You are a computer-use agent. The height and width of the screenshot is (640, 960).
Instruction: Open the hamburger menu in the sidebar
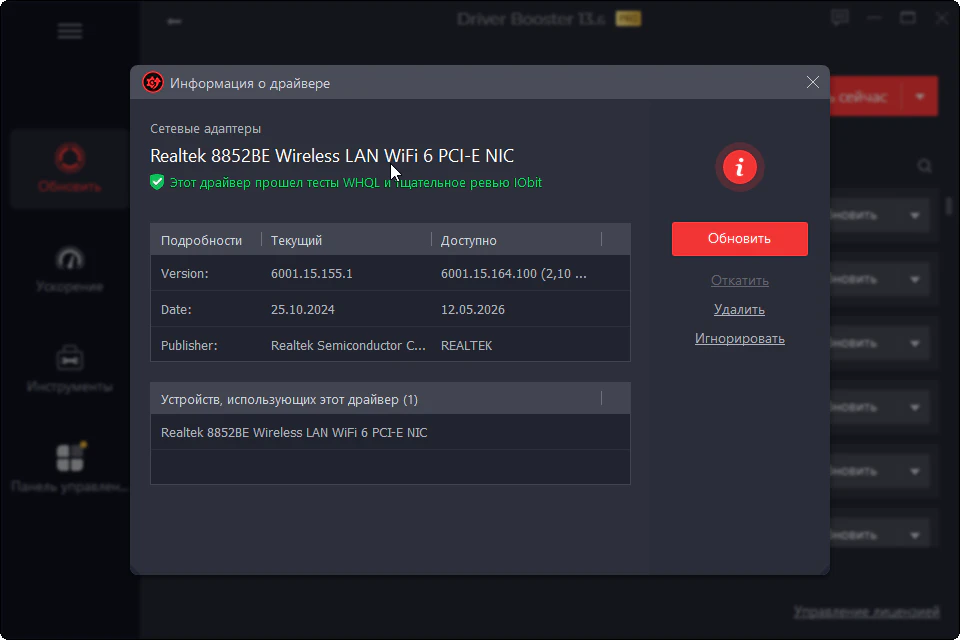(x=70, y=31)
